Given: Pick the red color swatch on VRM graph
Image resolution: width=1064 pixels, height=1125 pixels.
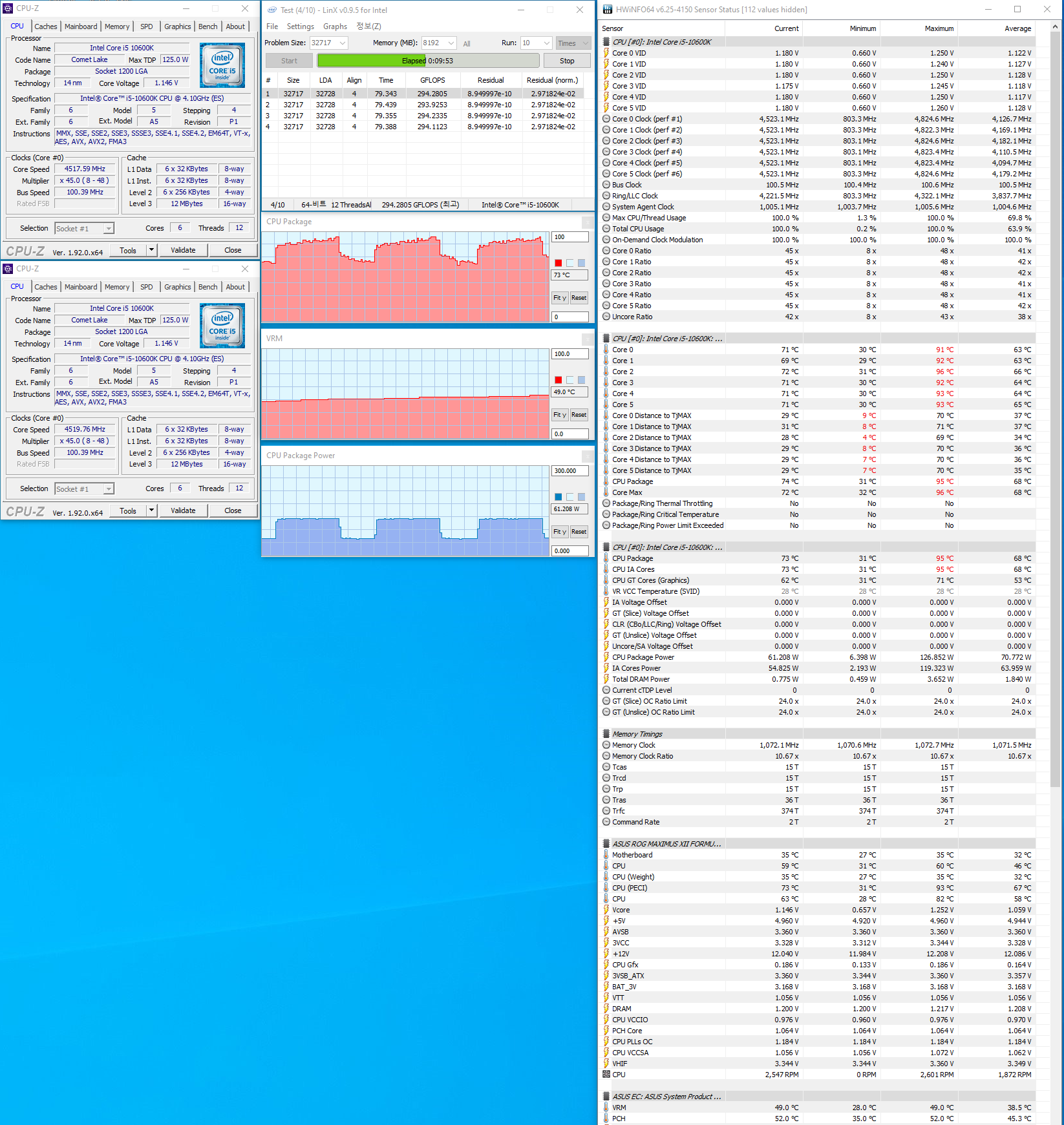Looking at the screenshot, I should point(559,380).
